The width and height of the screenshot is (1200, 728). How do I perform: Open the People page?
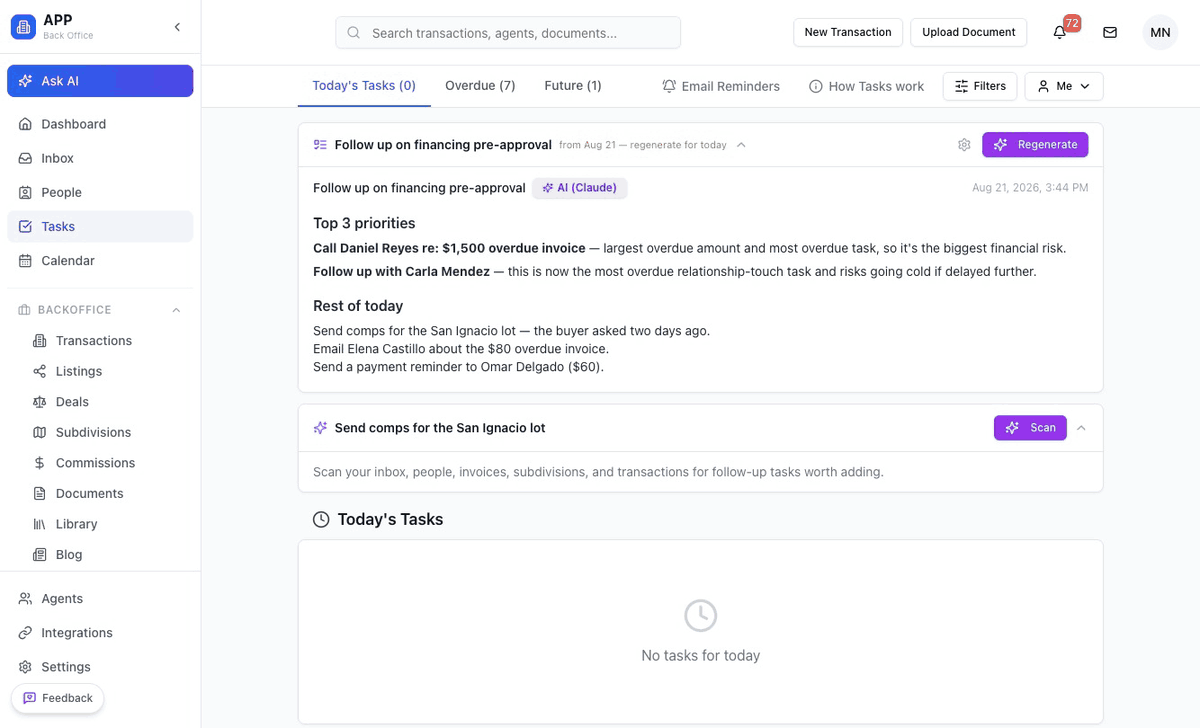click(x=100, y=192)
